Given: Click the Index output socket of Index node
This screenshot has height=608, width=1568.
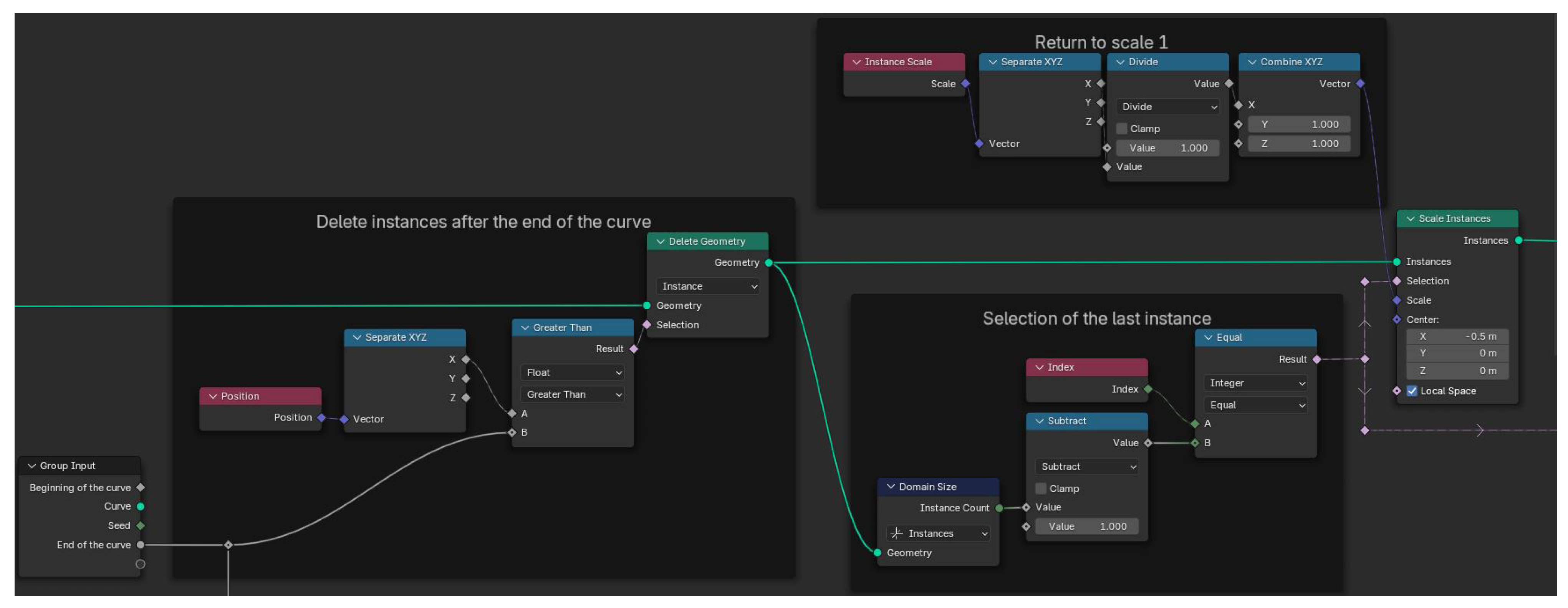Looking at the screenshot, I should 1148,389.
